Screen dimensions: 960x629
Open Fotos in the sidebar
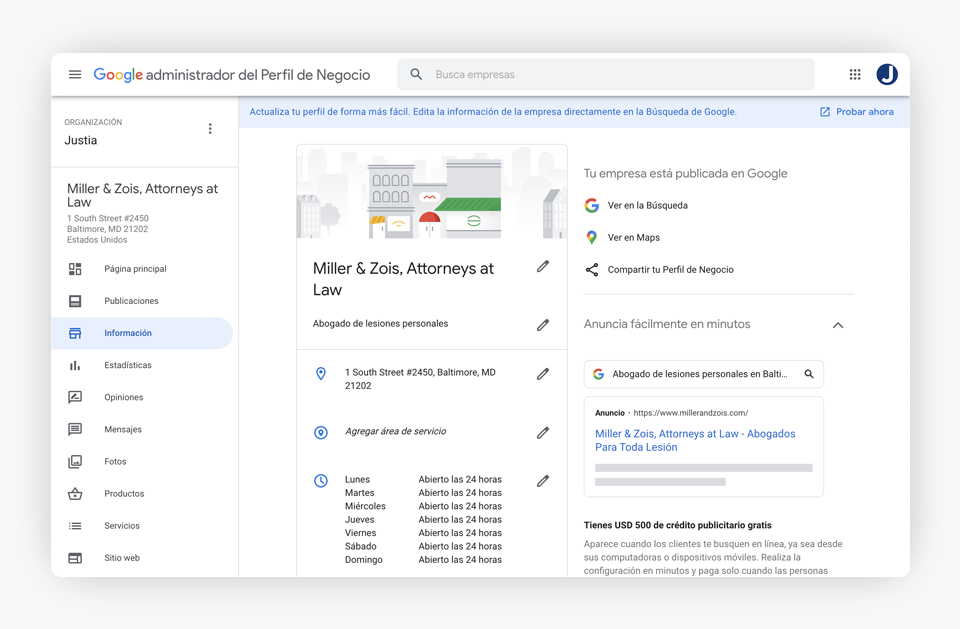(x=115, y=462)
